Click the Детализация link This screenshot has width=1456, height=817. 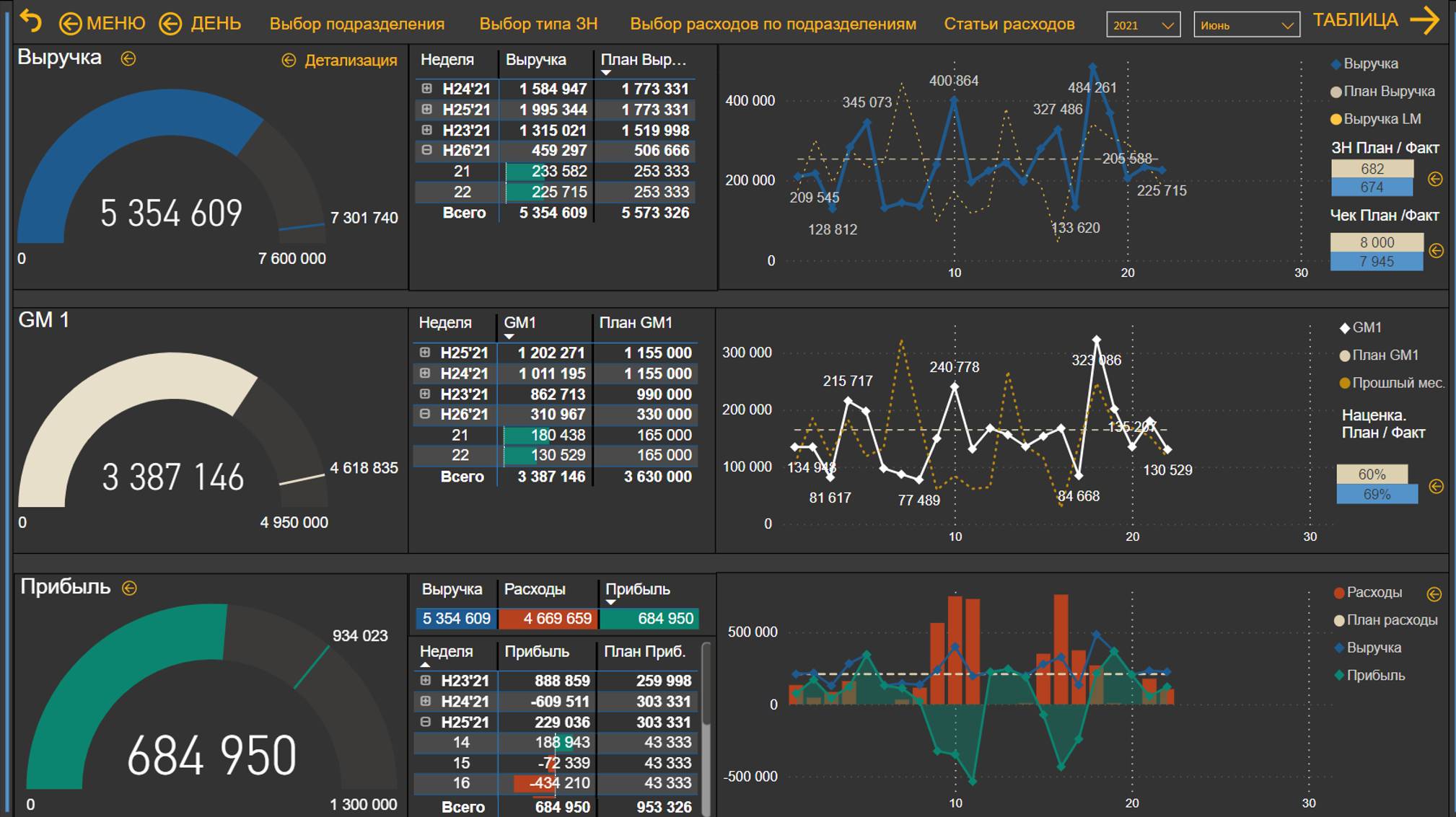point(350,61)
